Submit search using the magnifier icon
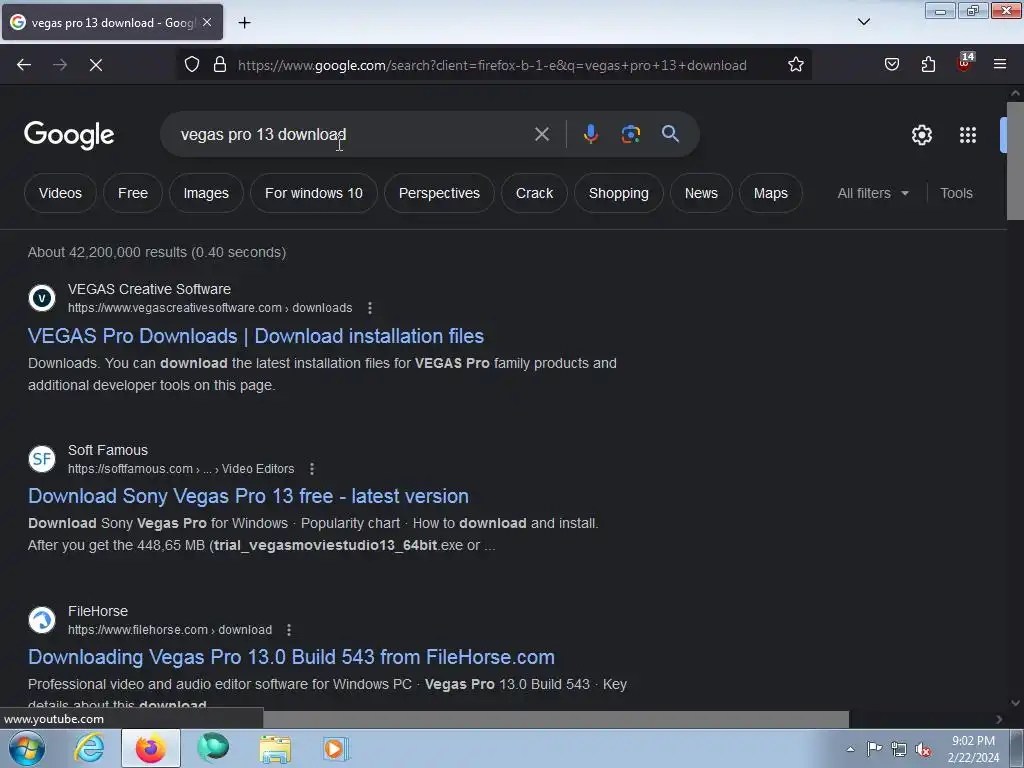Screen dimensions: 1024x768 [670, 134]
